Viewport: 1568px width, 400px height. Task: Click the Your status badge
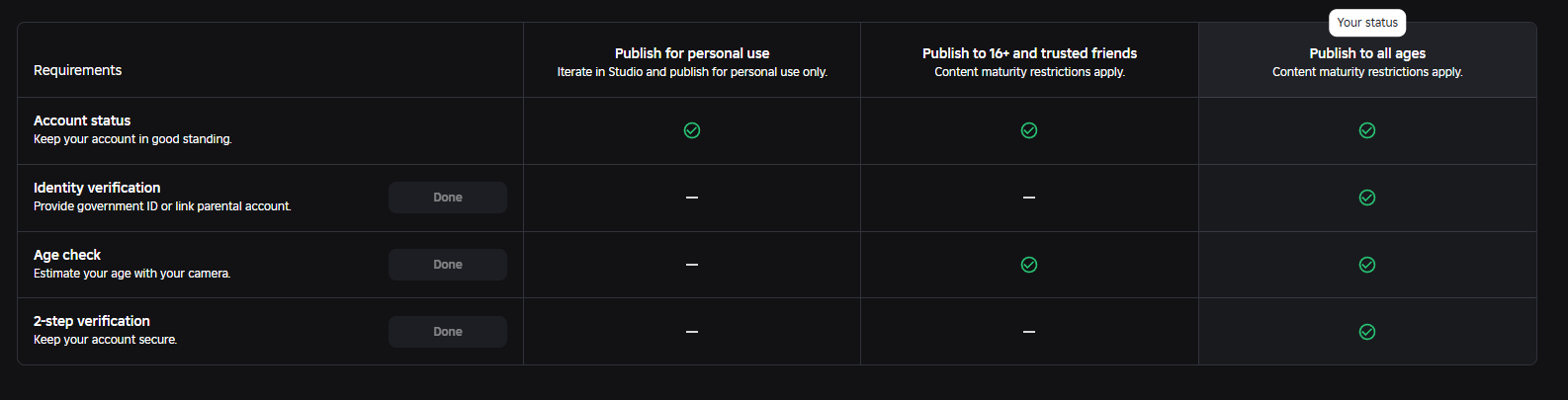[x=1367, y=23]
